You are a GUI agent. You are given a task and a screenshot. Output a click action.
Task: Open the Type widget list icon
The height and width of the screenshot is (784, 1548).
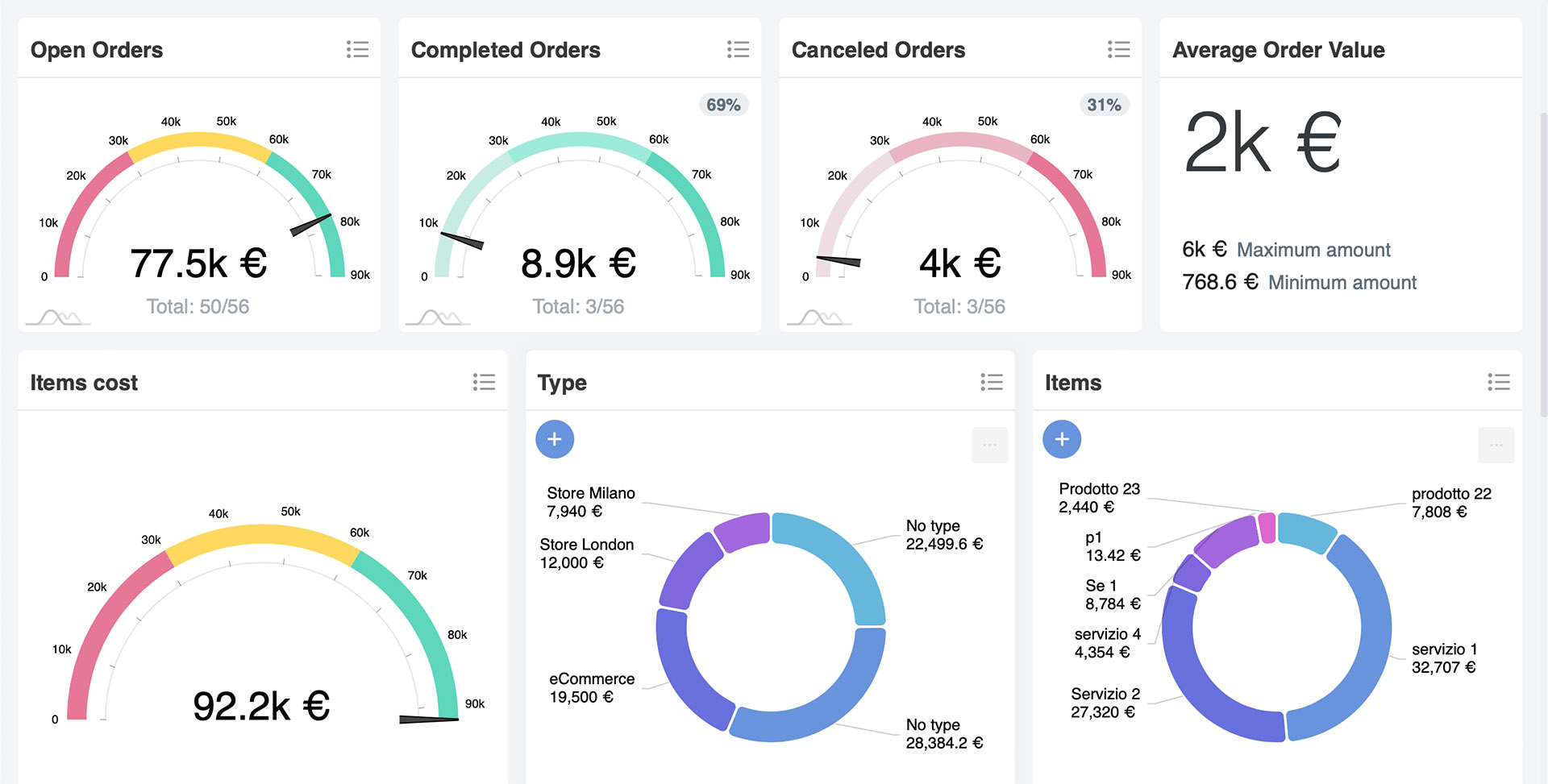(992, 382)
